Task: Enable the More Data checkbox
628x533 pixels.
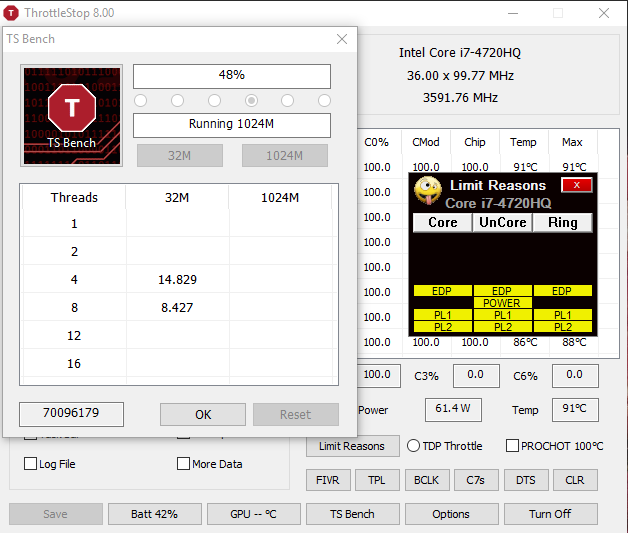Action: 183,464
